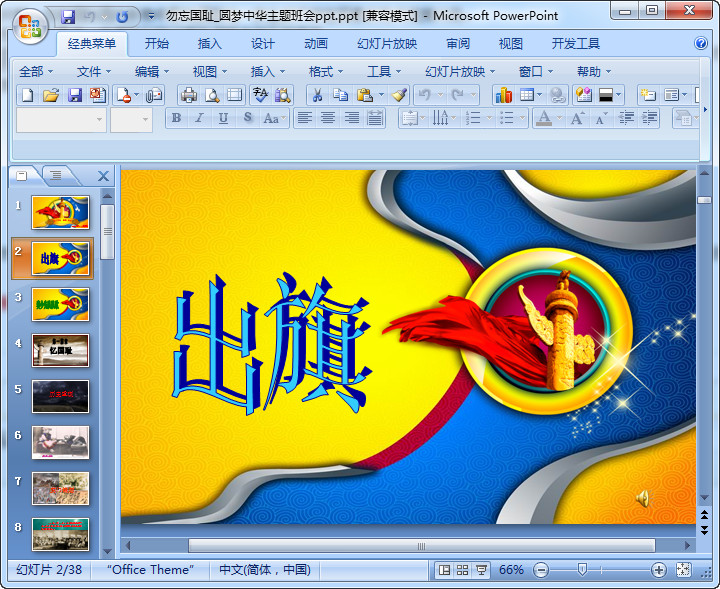Click the zoom in plus button
This screenshot has height=589, width=720.
tap(658, 570)
